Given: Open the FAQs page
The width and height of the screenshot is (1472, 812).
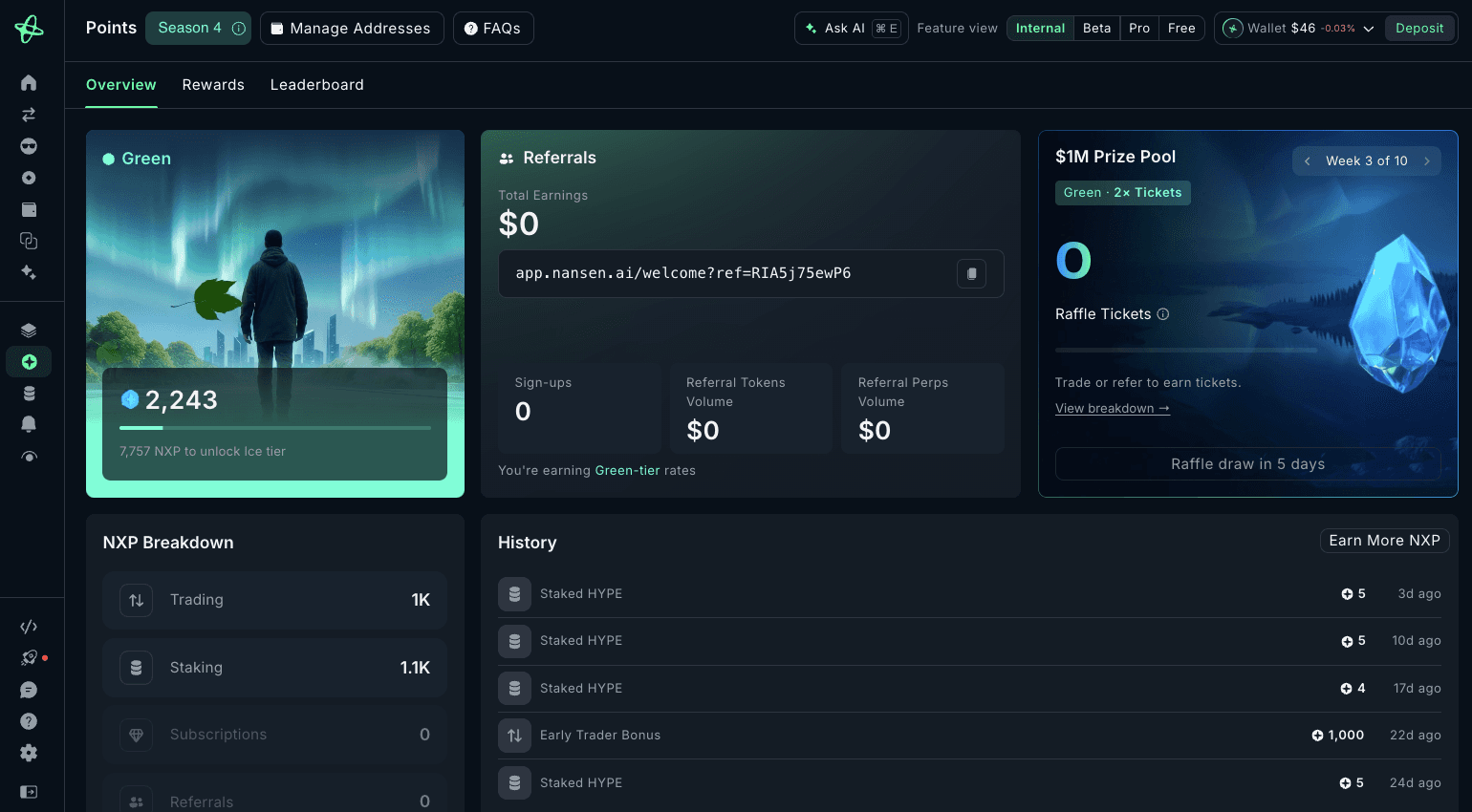Looking at the screenshot, I should coord(493,29).
